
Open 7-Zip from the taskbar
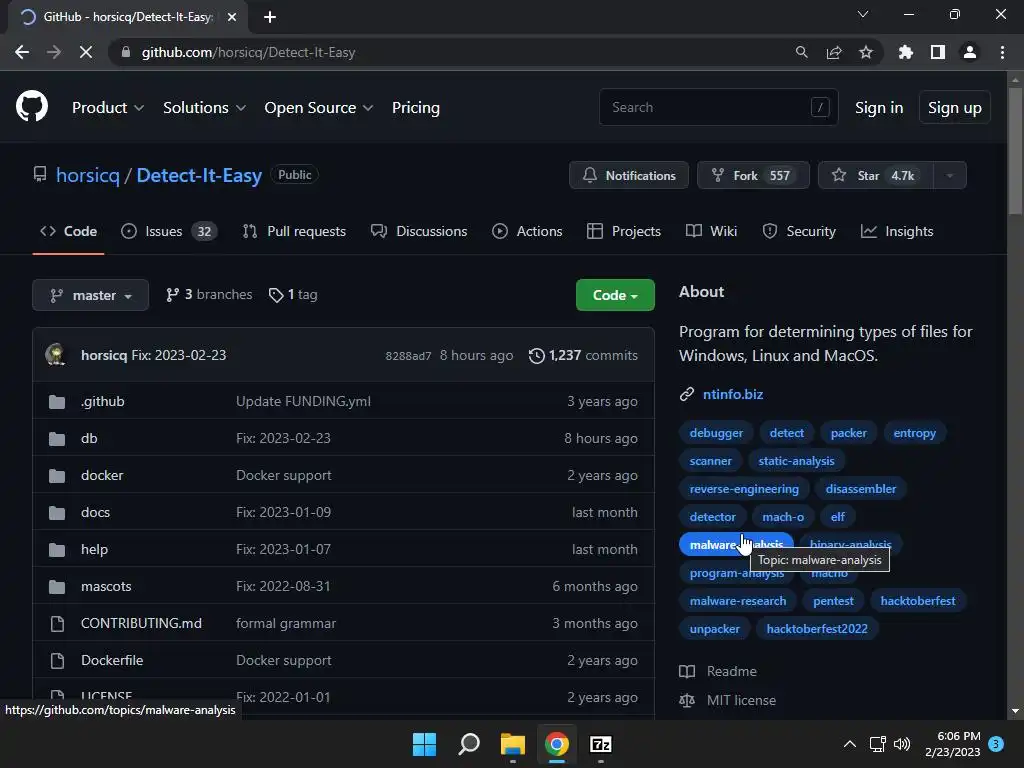coord(600,744)
